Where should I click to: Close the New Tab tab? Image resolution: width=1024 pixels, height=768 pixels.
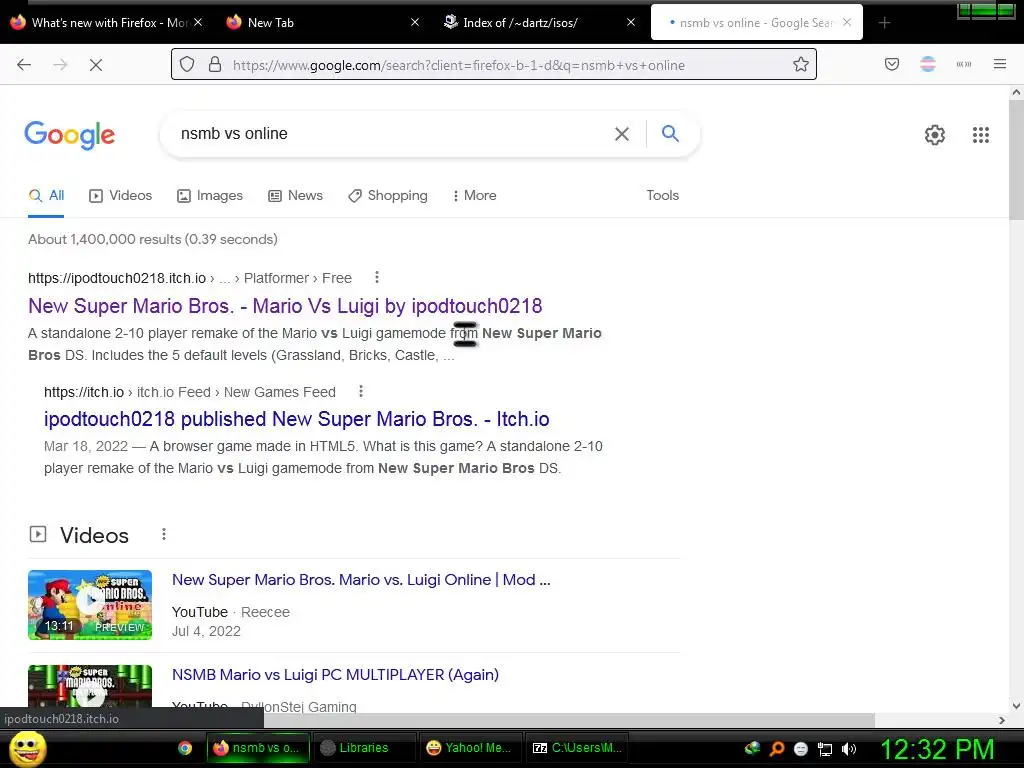[x=415, y=22]
